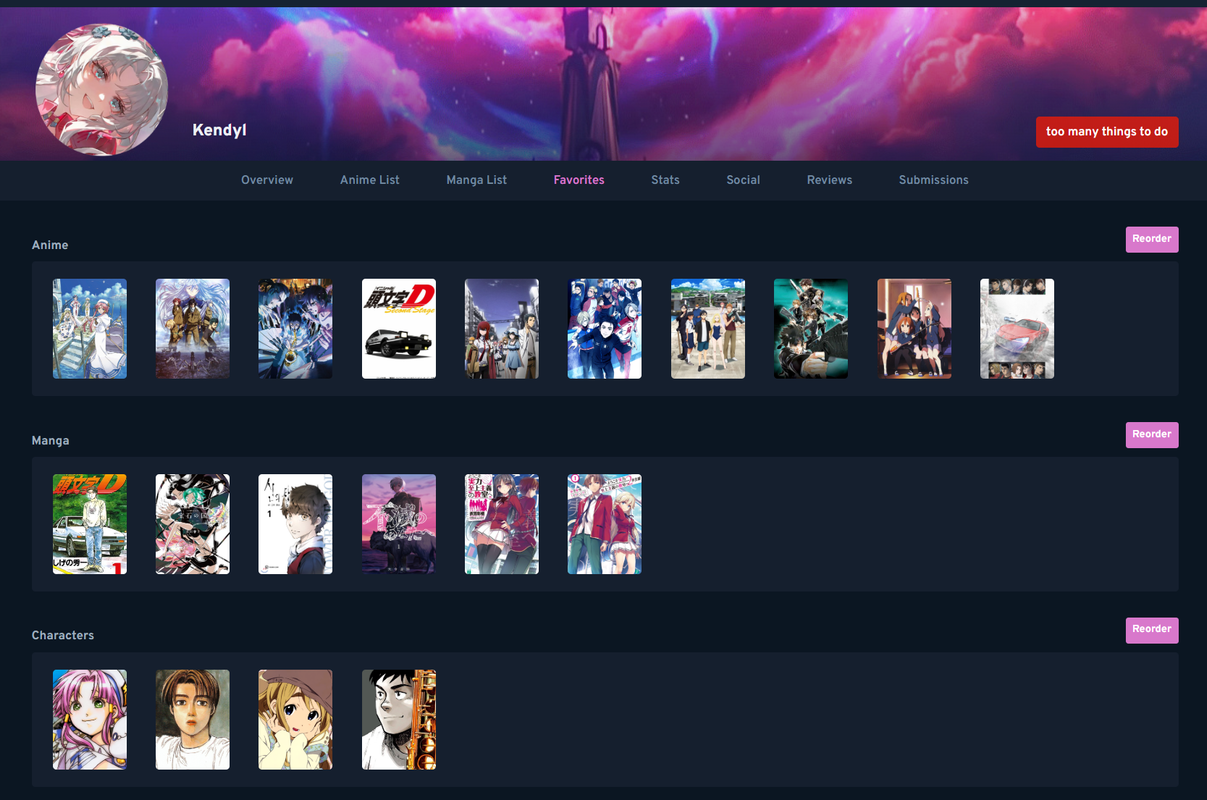Image resolution: width=1207 pixels, height=800 pixels.
Task: Open the light novel cover with black-haired girl in red uniform
Action: (x=502, y=524)
